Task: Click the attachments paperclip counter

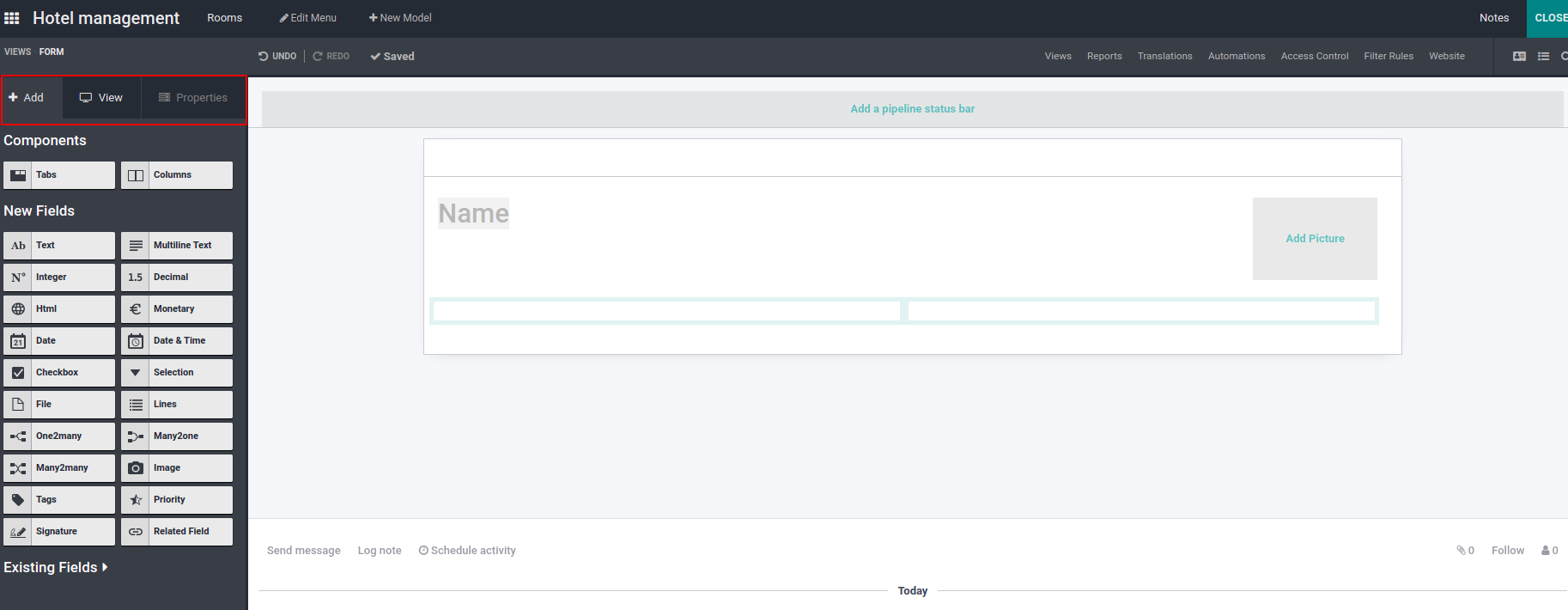Action: pos(1466,551)
